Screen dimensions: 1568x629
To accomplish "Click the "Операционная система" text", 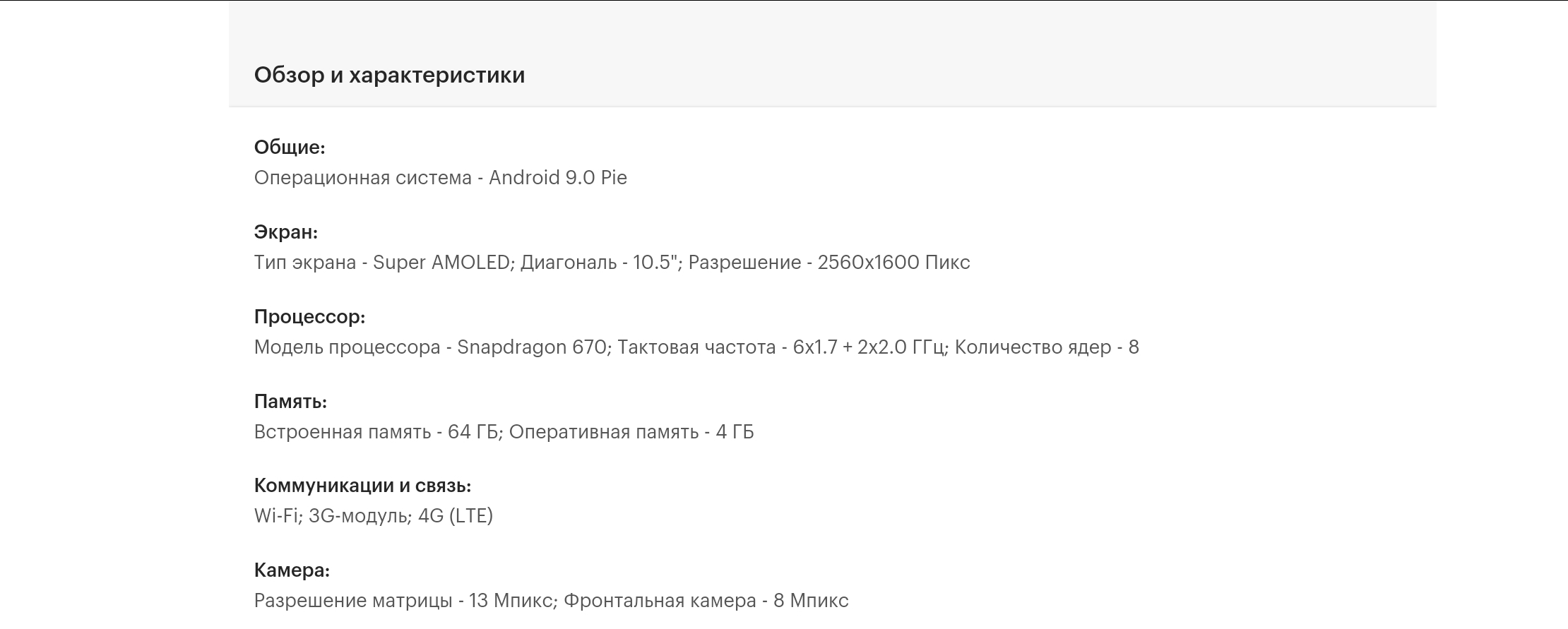I will [362, 178].
